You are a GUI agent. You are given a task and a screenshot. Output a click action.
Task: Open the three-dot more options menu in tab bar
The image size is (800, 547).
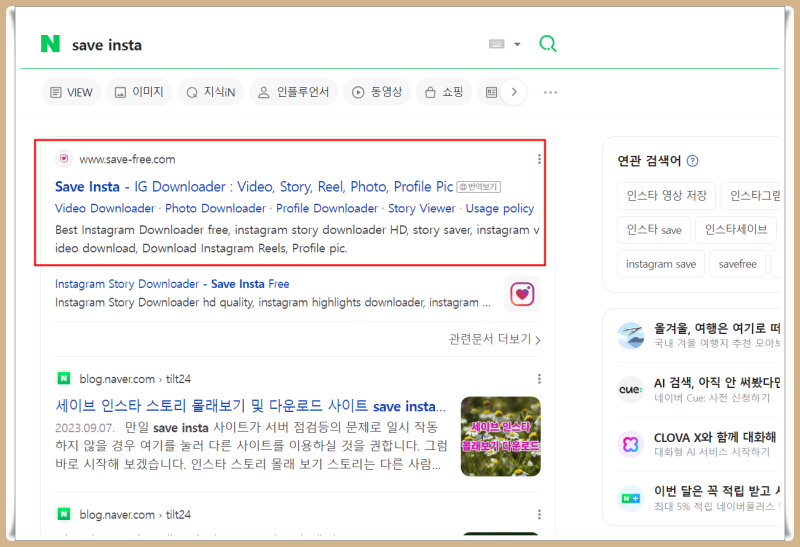pos(551,92)
